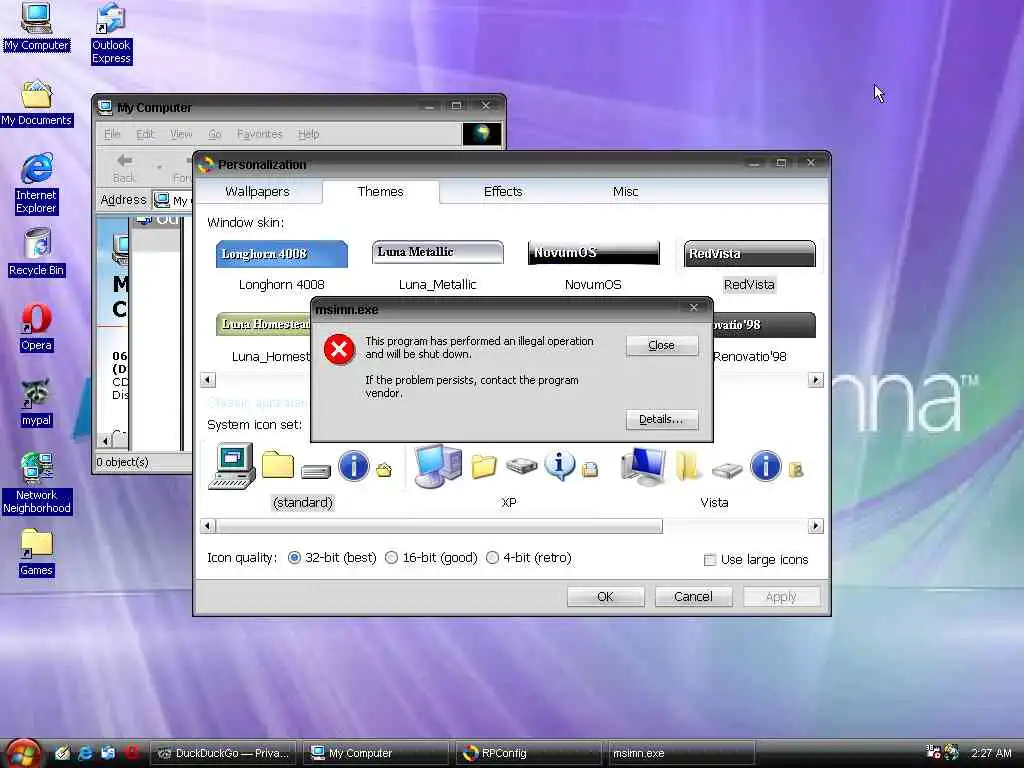The width and height of the screenshot is (1024, 768).
Task: Open Games folder on desktop
Action: pos(37,552)
